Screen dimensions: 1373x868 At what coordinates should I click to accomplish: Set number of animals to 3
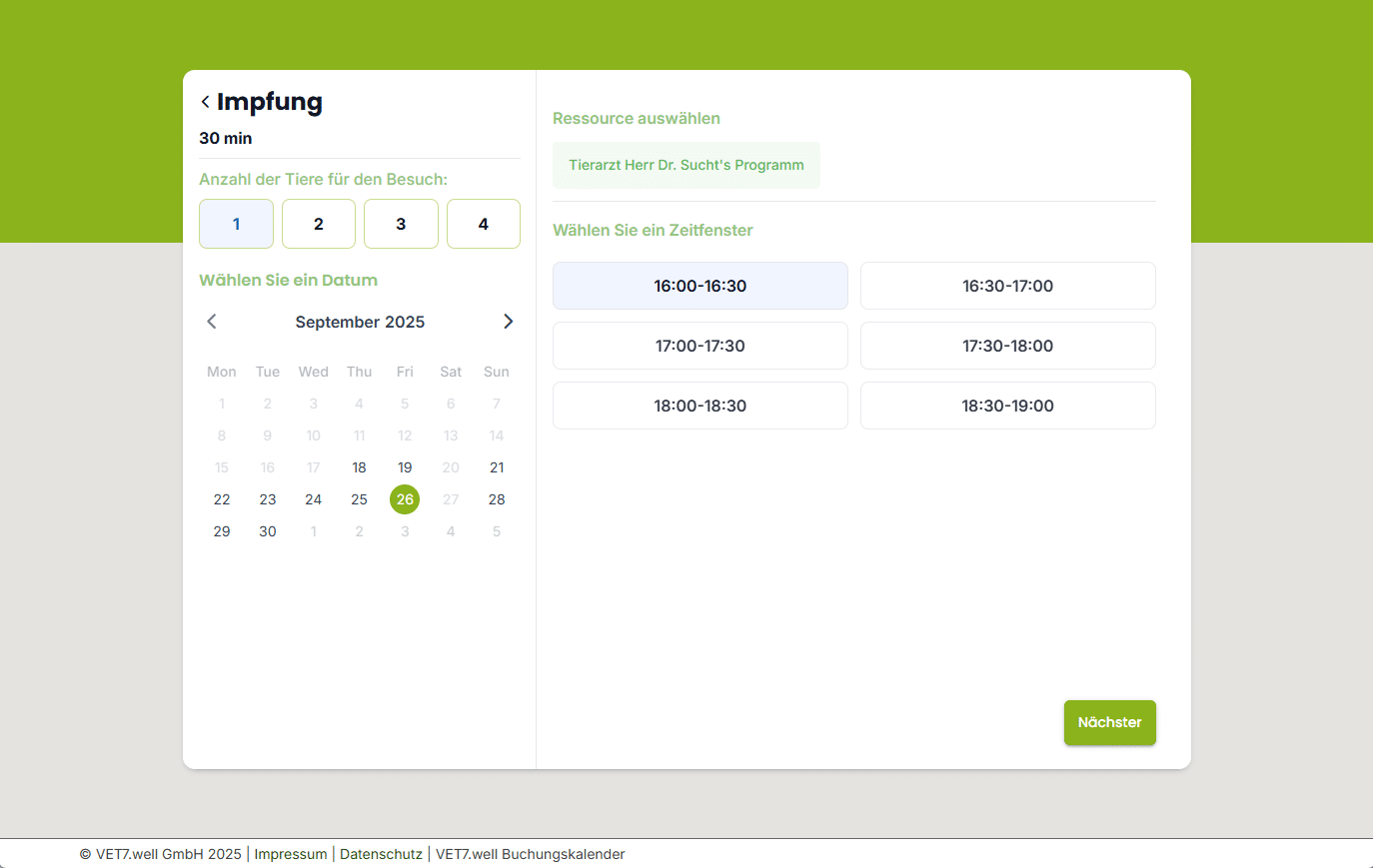point(401,224)
